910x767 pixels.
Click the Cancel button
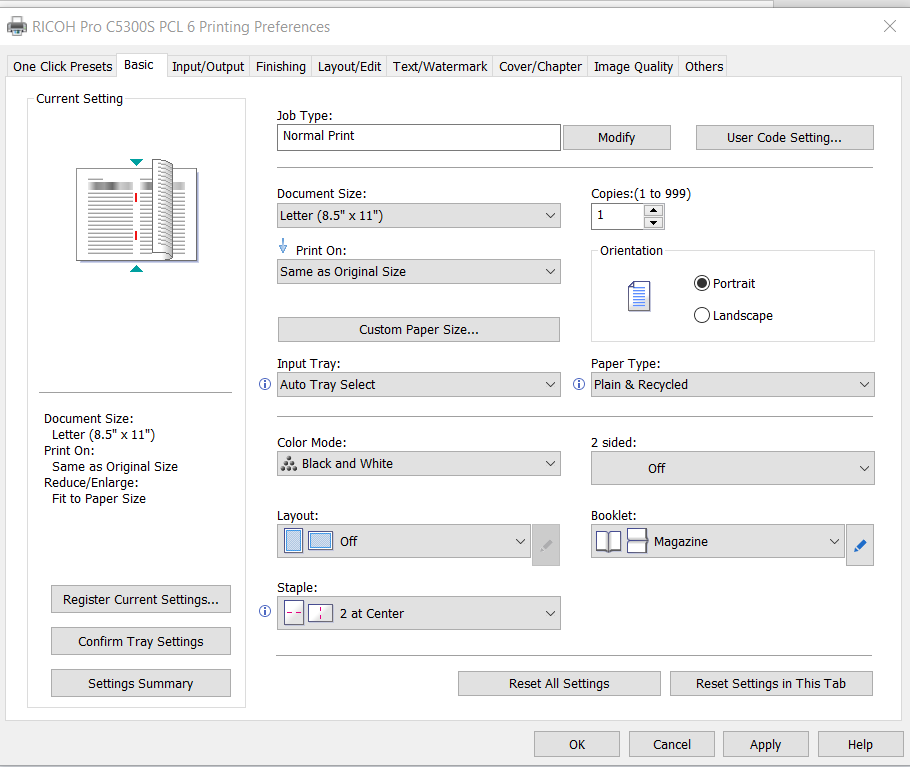tap(672, 744)
